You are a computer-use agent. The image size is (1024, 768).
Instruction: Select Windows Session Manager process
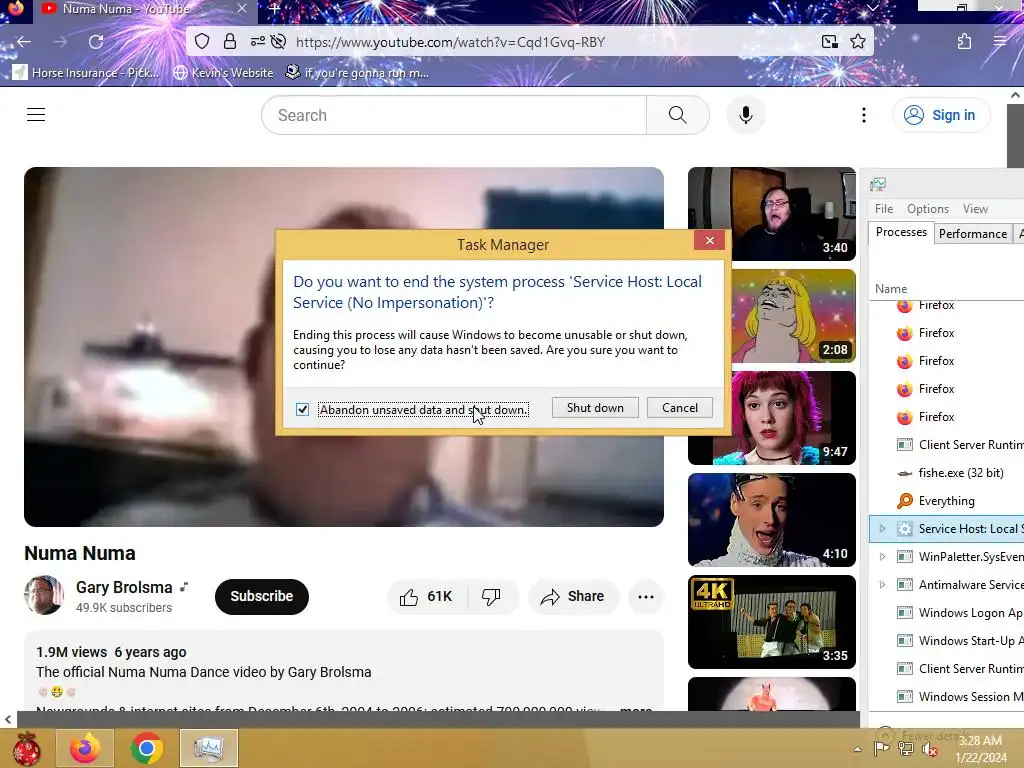pos(947,697)
